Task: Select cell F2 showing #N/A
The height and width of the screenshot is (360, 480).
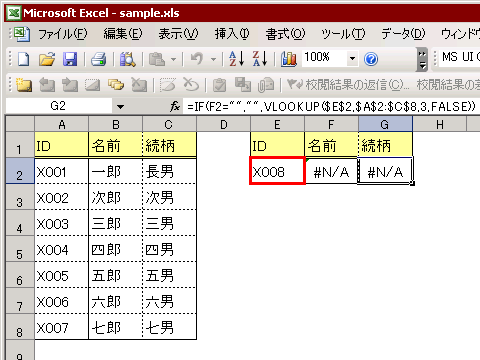Action: pyautogui.click(x=331, y=170)
